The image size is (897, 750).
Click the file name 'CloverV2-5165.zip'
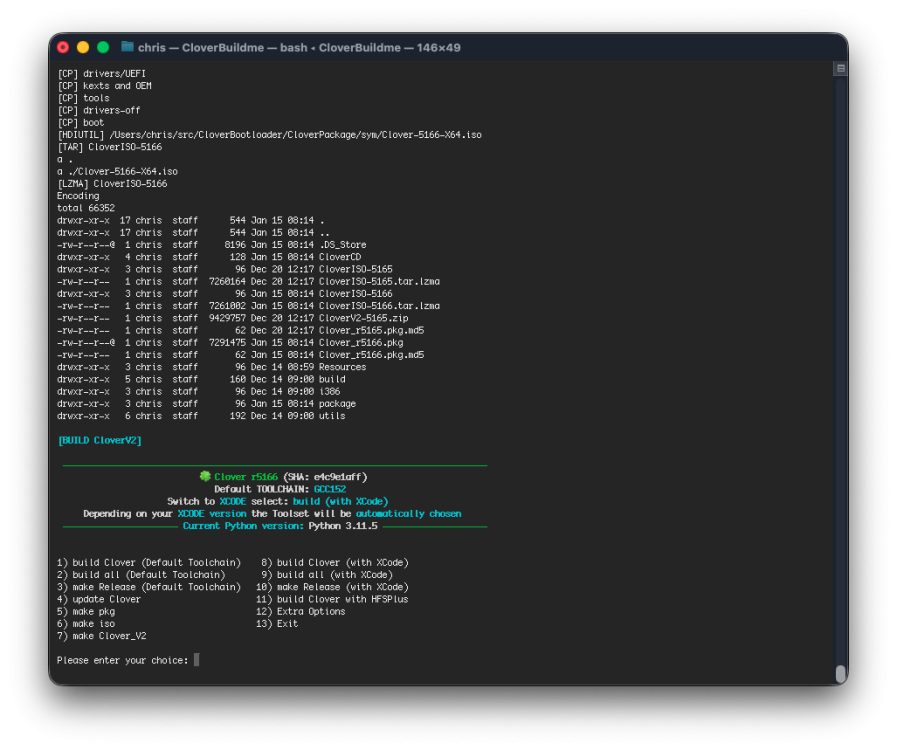coord(363,318)
